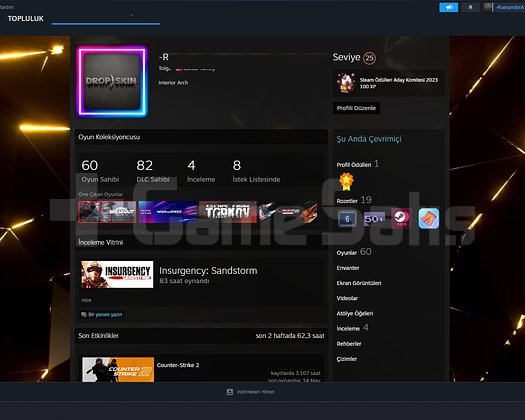
Task: Click the Profili Düzenle button
Action: 356,108
